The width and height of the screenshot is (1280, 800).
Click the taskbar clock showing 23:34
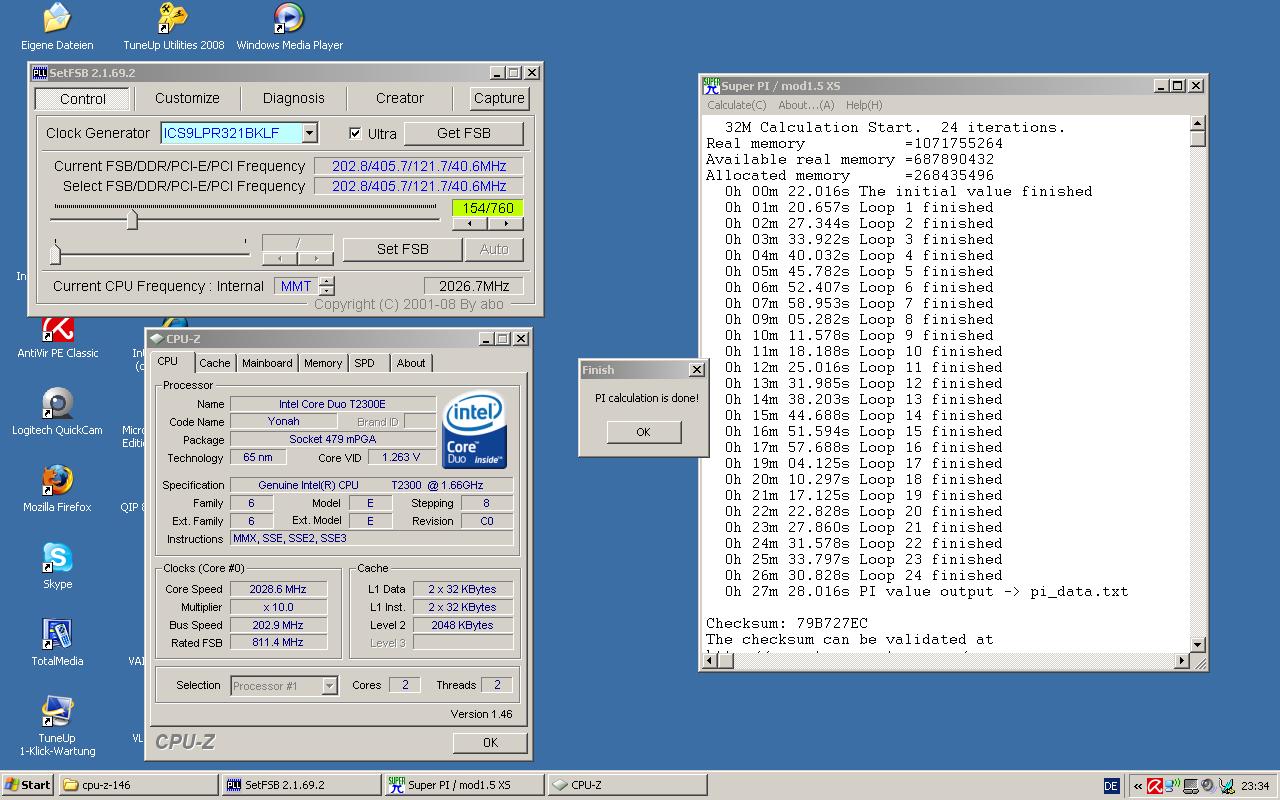pyautogui.click(x=1255, y=786)
